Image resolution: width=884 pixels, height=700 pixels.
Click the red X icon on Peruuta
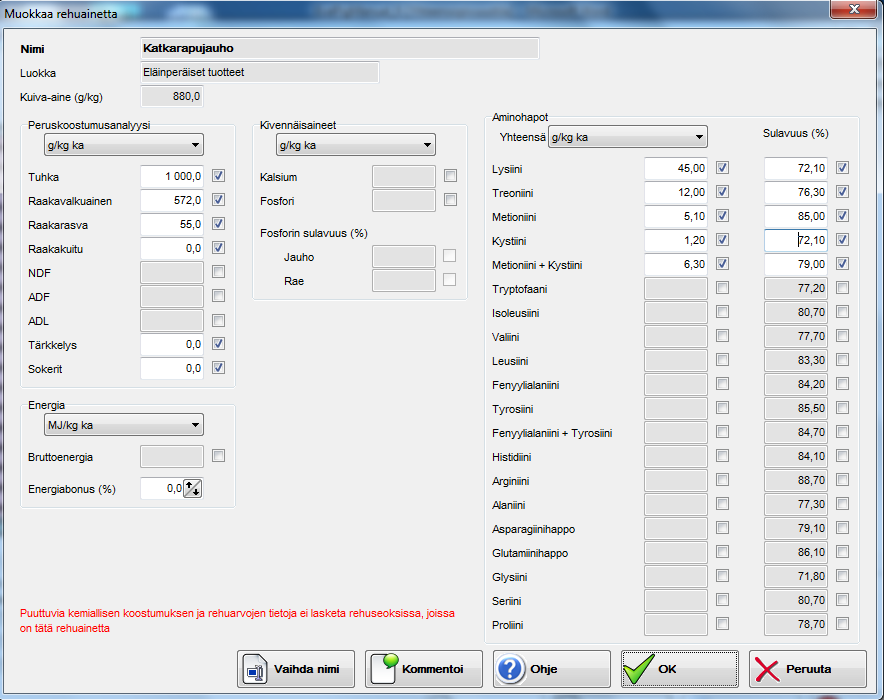pos(767,670)
